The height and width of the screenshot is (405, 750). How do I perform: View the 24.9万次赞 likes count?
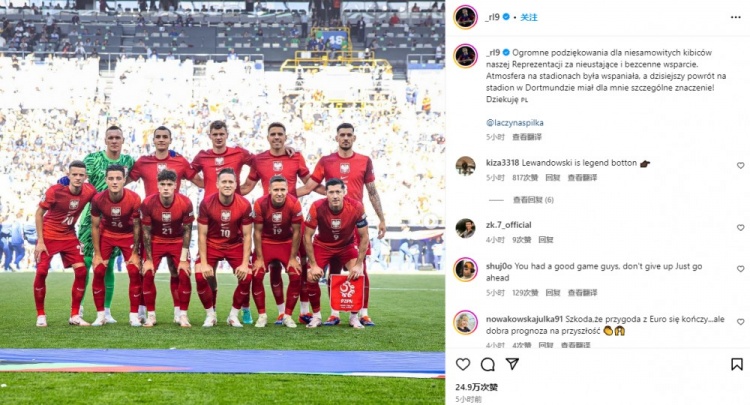476,387
